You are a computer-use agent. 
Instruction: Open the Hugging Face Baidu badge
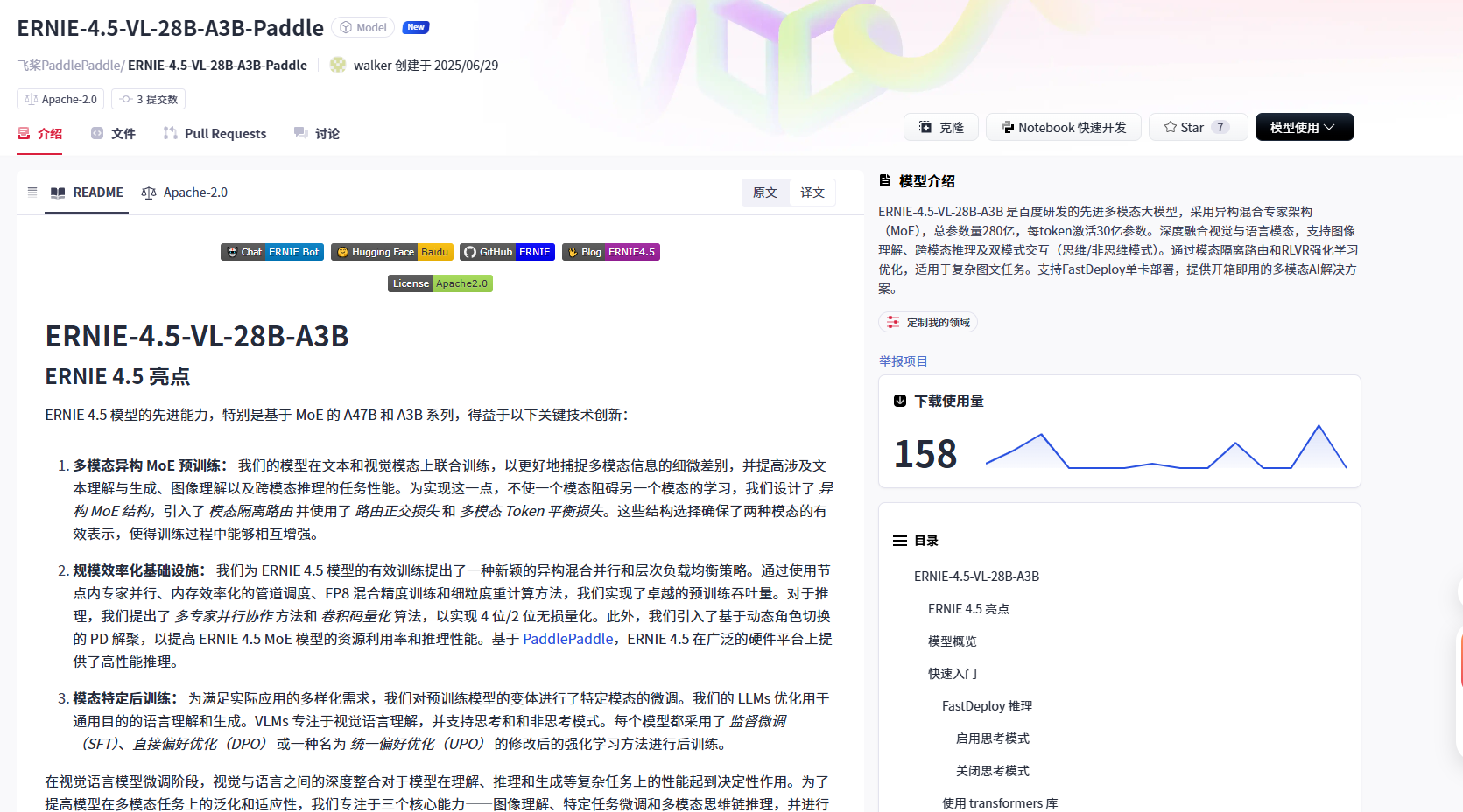coord(391,252)
